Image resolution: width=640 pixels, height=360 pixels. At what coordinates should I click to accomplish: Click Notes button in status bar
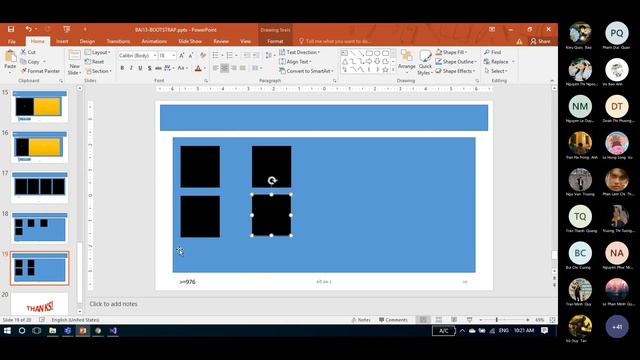pyautogui.click(x=361, y=320)
